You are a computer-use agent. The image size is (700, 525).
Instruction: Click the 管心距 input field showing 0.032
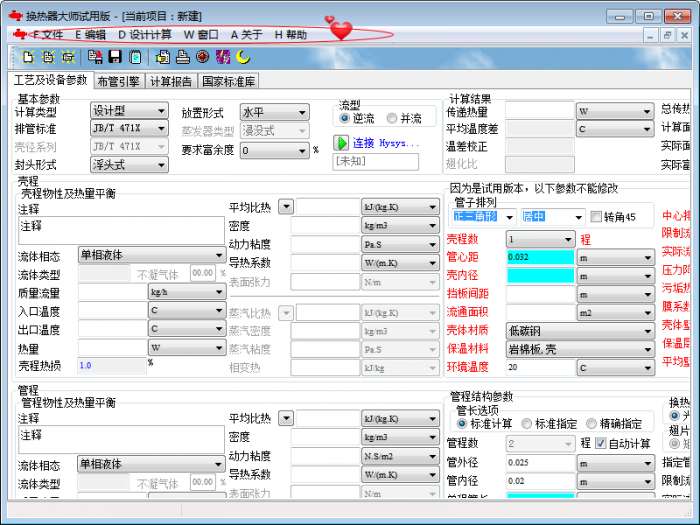(540, 257)
